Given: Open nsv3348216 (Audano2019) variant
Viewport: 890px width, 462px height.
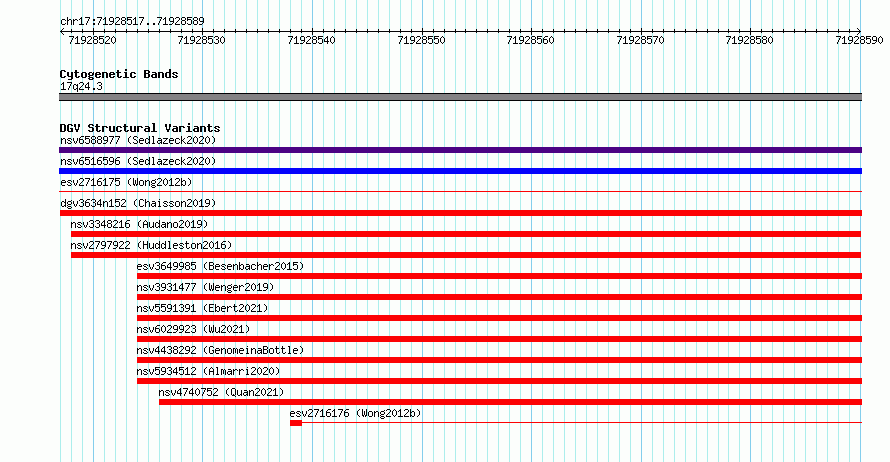Looking at the screenshot, I should [139, 224].
